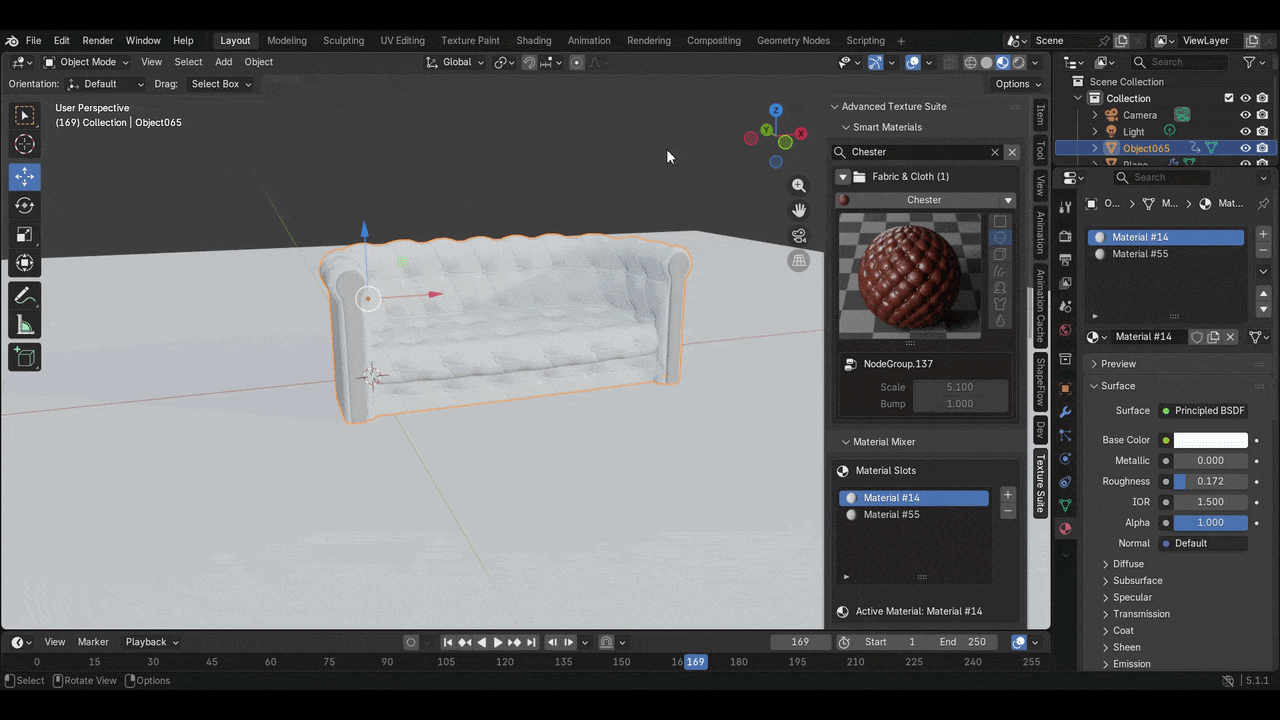The height and width of the screenshot is (720, 1280).
Task: Add a slot in the Material Slots panel
Action: 1007,495
